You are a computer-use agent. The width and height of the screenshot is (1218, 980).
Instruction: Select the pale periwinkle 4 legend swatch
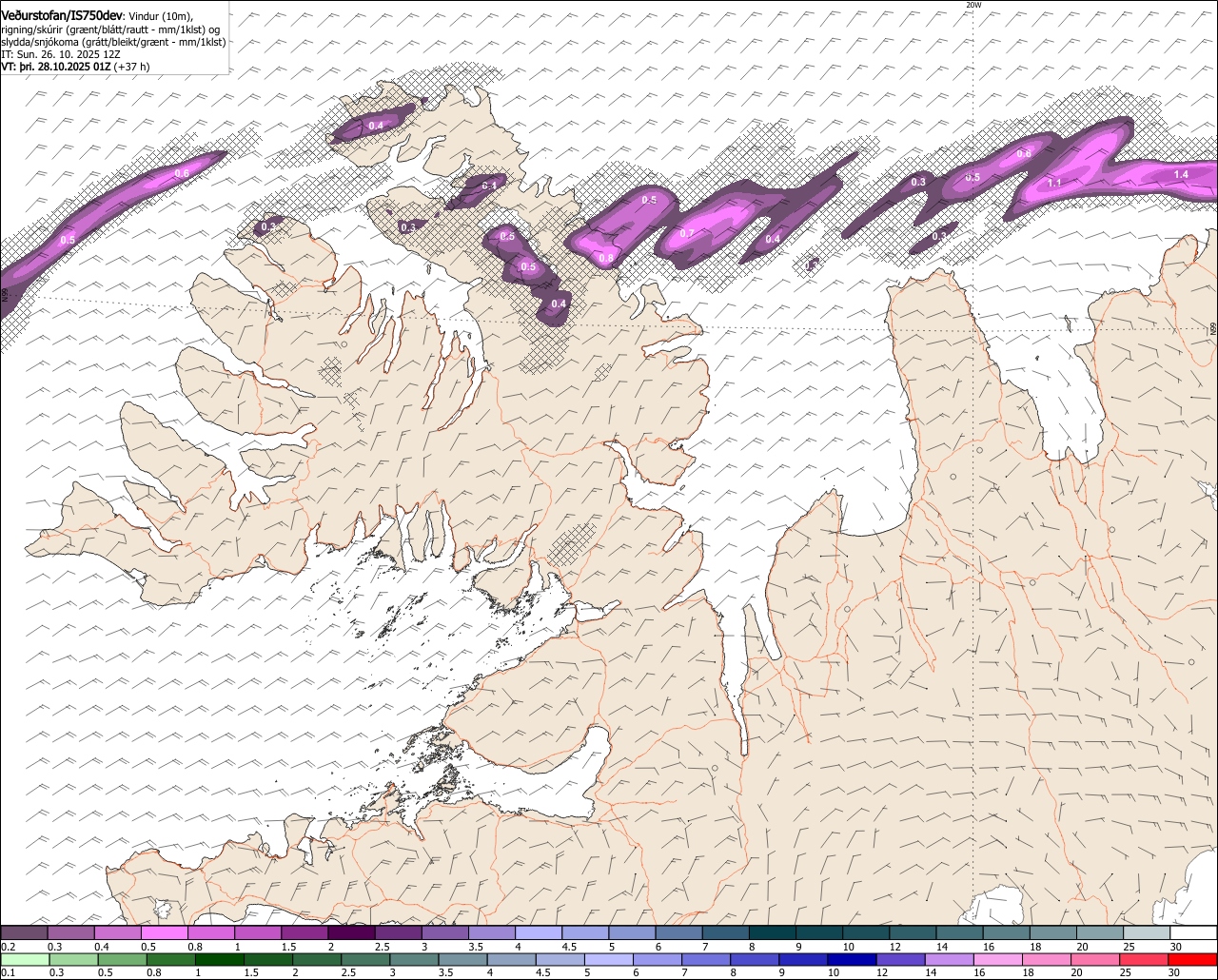(538, 932)
